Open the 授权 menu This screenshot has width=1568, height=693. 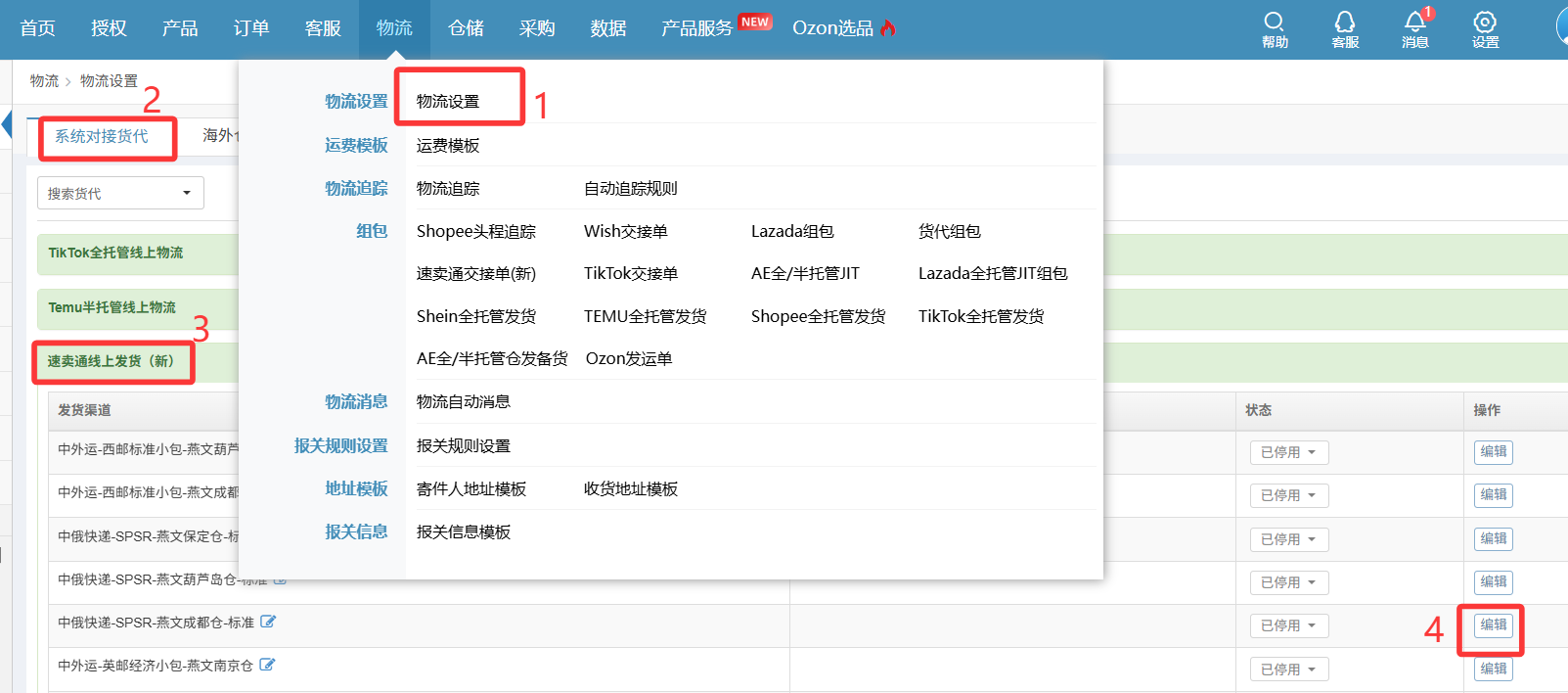pyautogui.click(x=109, y=28)
